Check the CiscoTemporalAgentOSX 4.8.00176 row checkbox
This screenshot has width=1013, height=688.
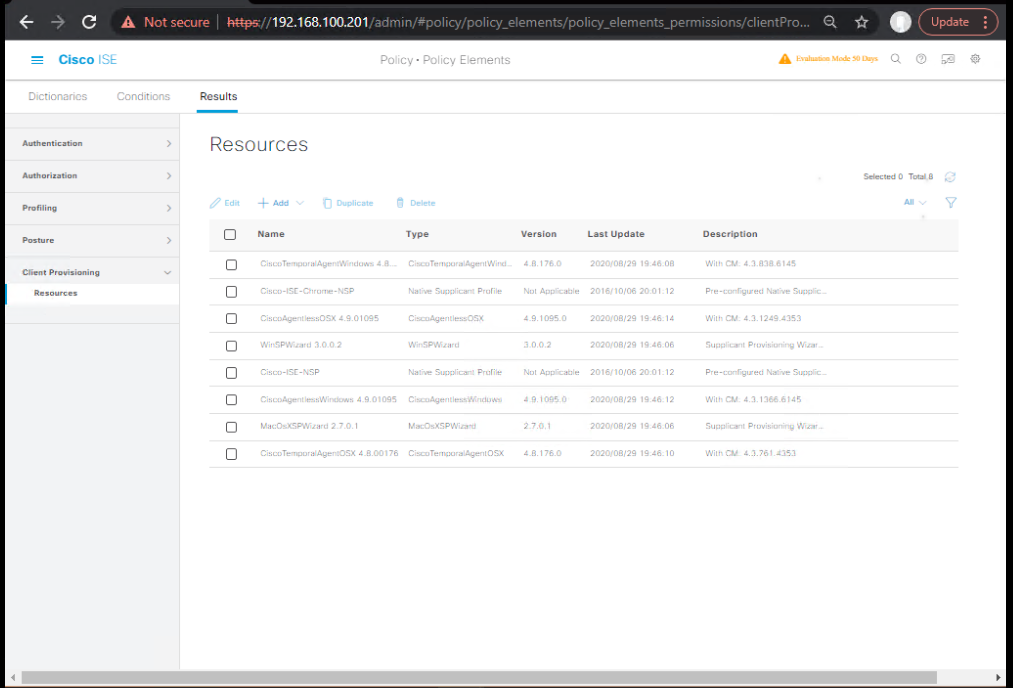click(x=231, y=454)
